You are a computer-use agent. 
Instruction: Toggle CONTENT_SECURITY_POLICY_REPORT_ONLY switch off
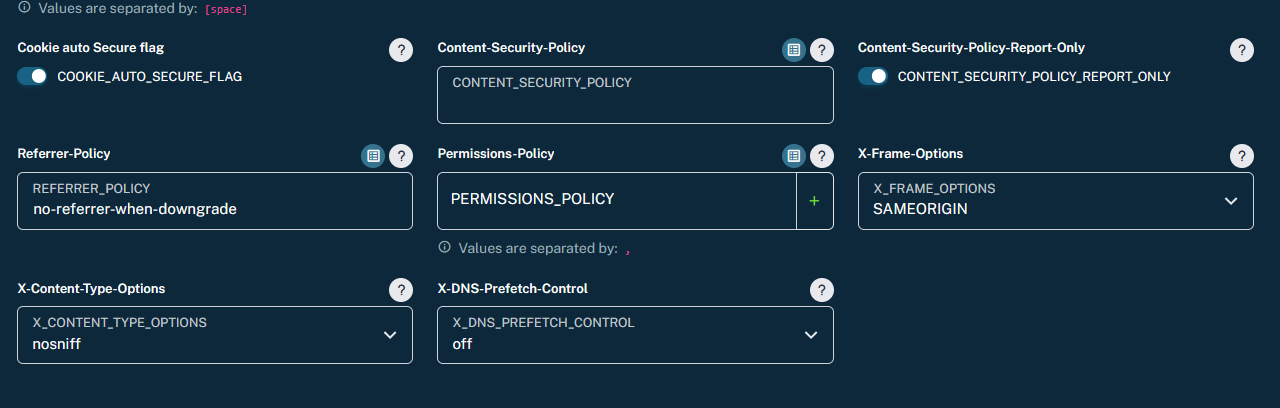tap(873, 77)
